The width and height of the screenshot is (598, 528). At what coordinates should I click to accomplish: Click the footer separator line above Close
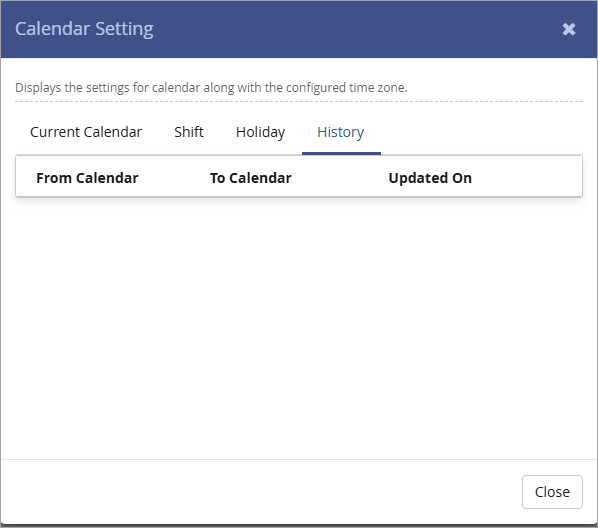pos(299,459)
